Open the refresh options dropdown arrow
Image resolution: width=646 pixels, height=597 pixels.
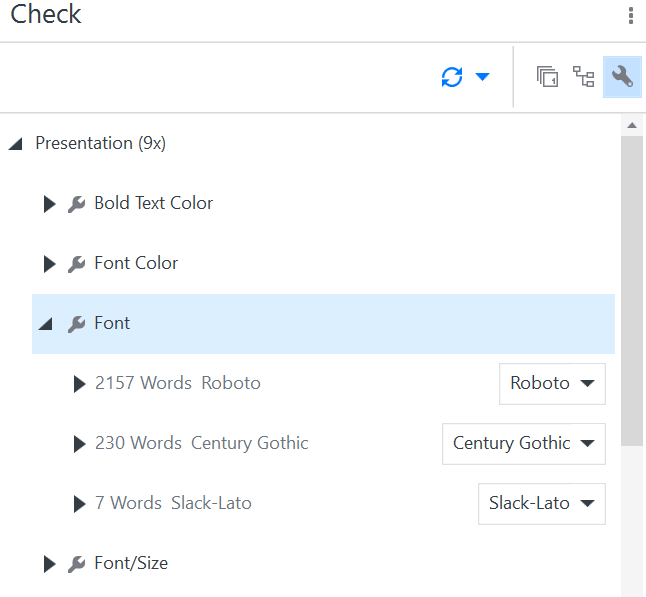[x=482, y=77]
